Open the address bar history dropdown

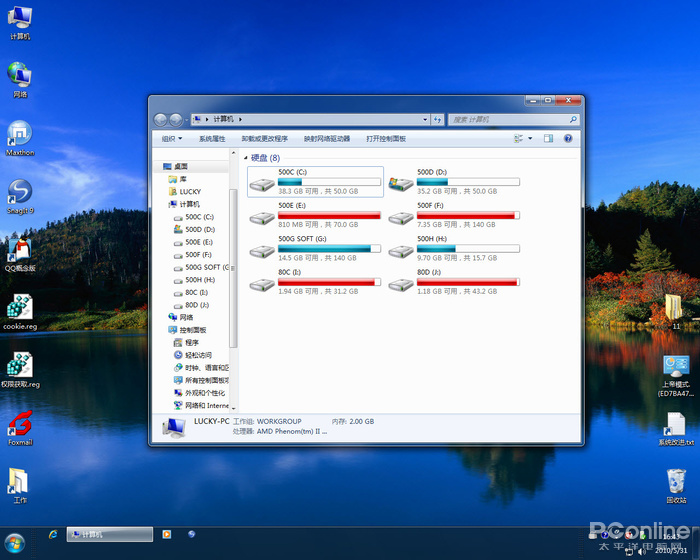(425, 120)
